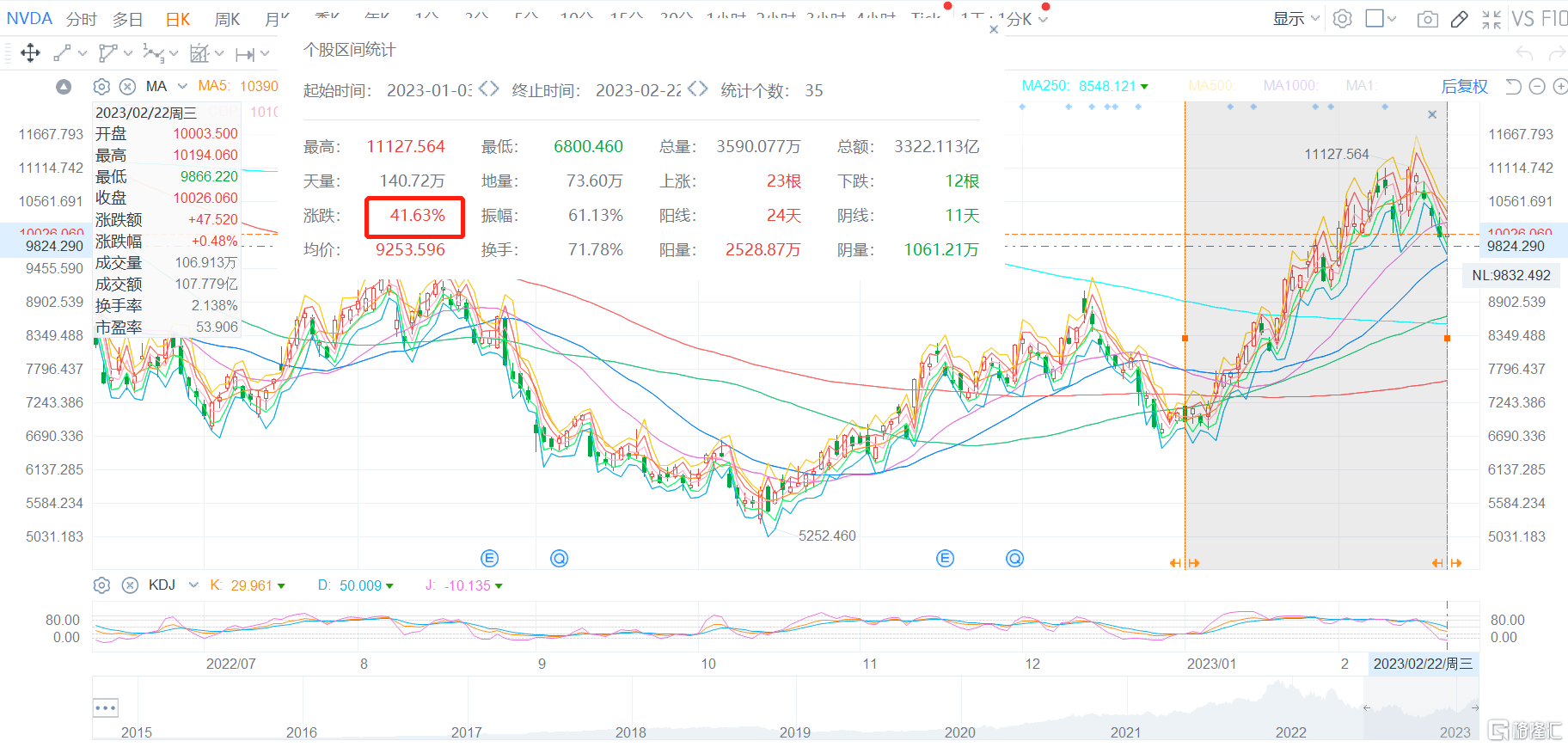
Task: Open the layout icon dropdown arrow
Action: click(x=1392, y=18)
